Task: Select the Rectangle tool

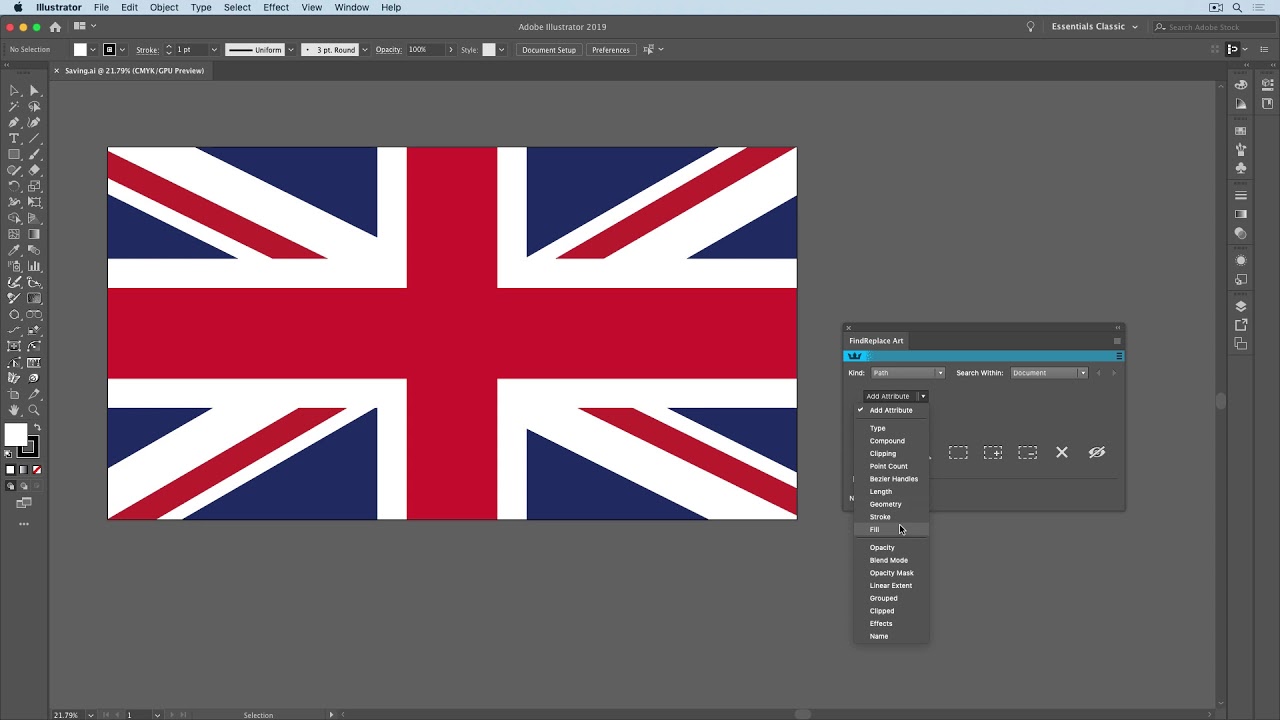Action: tap(14, 154)
